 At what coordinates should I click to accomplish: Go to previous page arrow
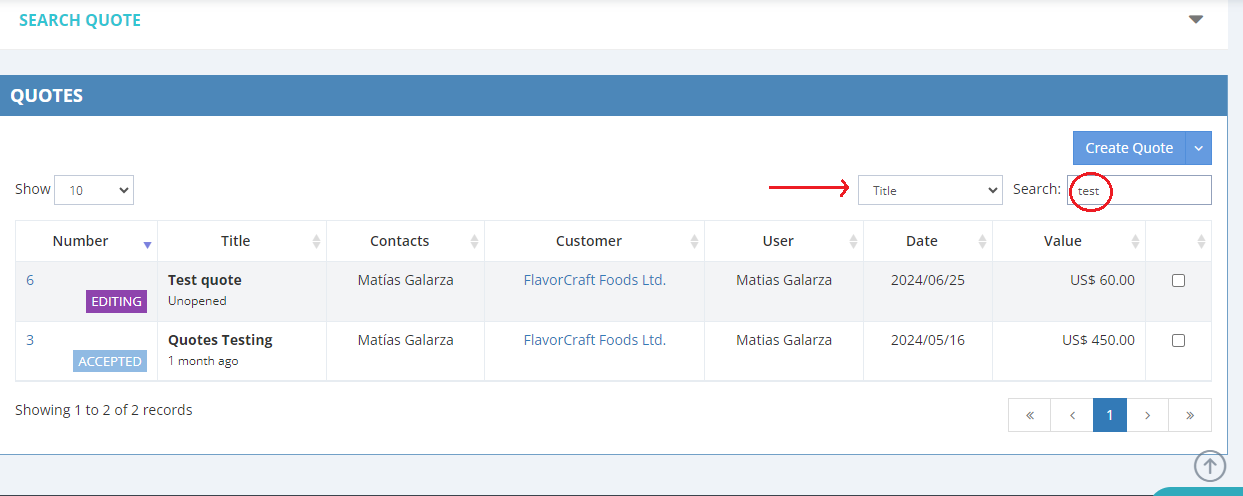(x=1071, y=415)
